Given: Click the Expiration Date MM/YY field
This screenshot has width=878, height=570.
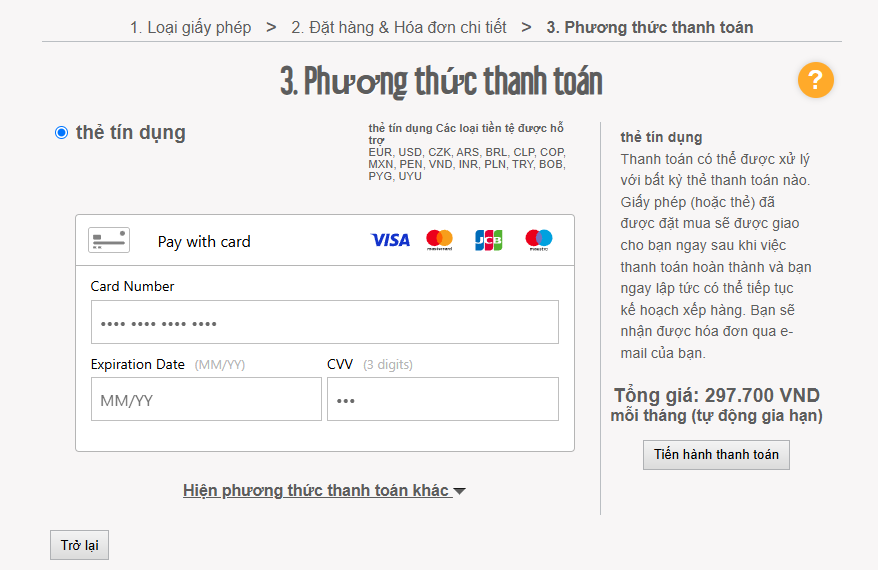Looking at the screenshot, I should 206,400.
